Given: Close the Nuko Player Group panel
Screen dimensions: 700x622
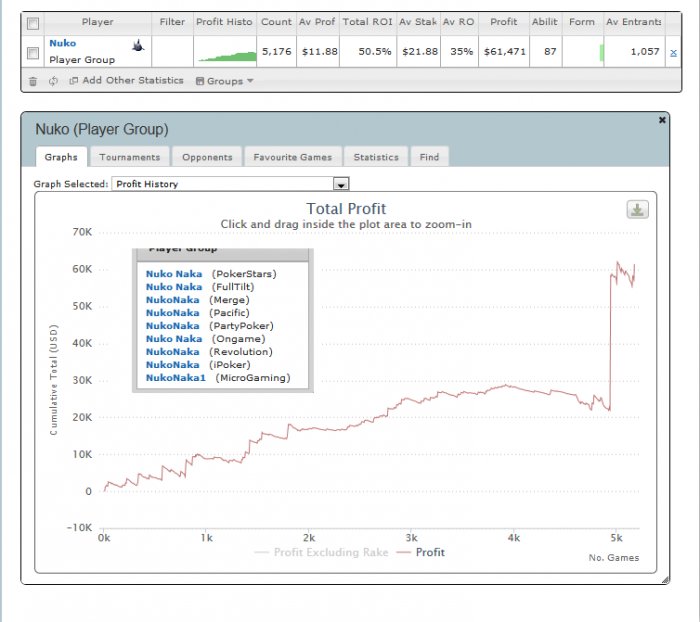Looking at the screenshot, I should click(662, 120).
